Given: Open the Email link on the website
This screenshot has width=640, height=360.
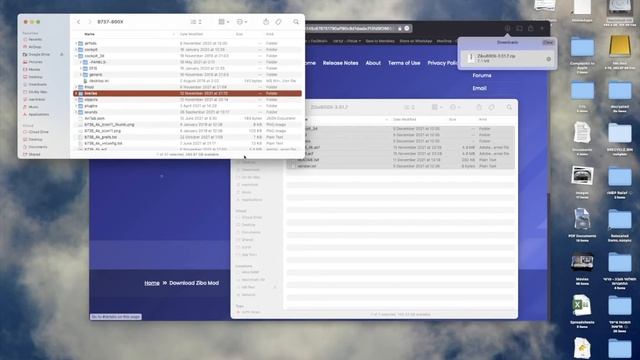Looking at the screenshot, I should coord(480,88).
